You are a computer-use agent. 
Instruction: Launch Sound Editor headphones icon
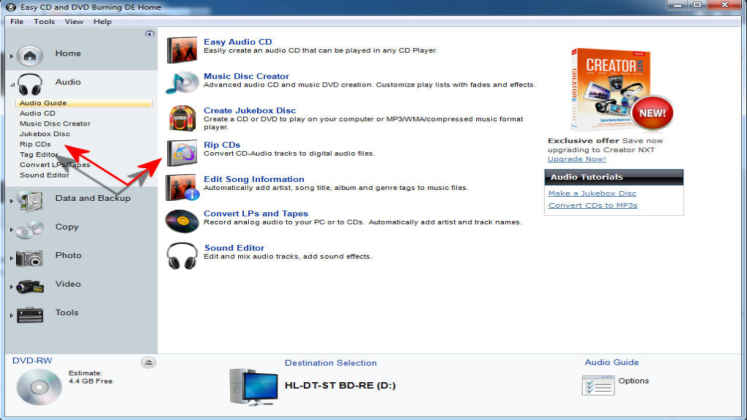(x=181, y=255)
